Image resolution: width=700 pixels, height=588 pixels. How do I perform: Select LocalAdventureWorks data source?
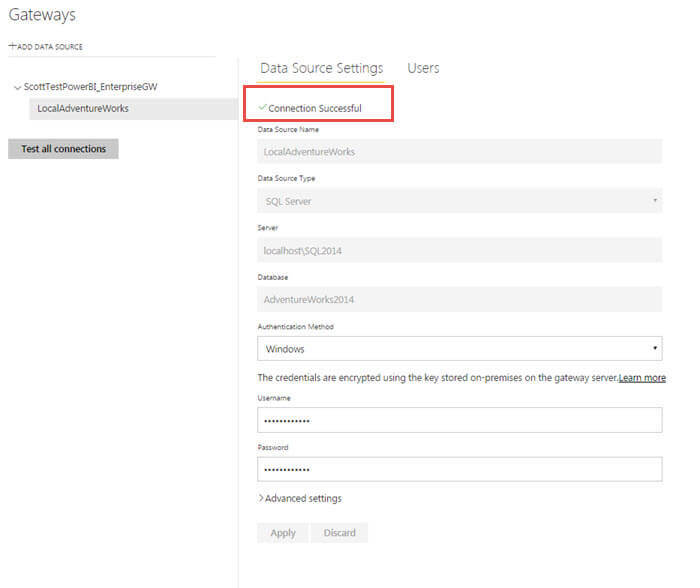click(x=90, y=109)
